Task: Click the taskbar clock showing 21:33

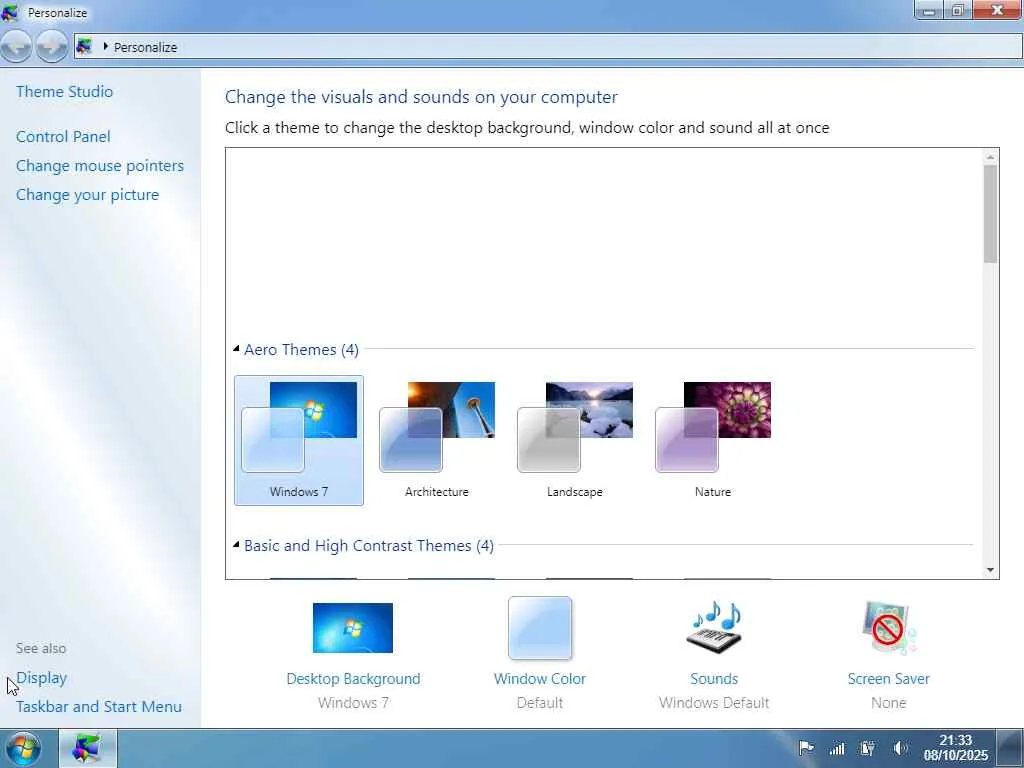Action: point(955,748)
